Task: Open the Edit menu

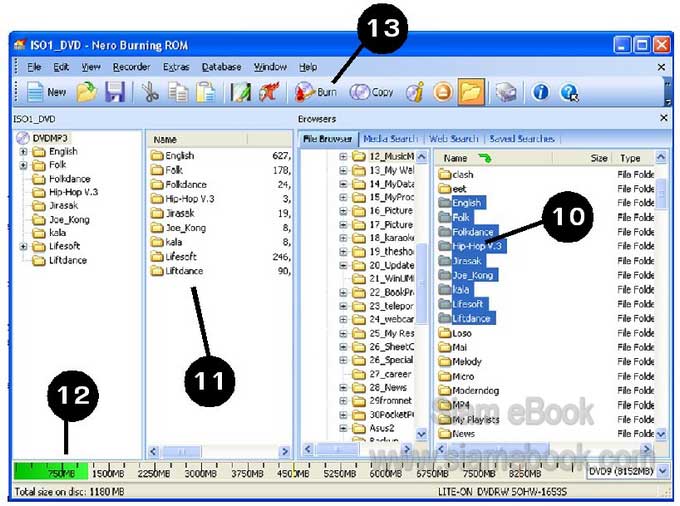Action: click(61, 67)
